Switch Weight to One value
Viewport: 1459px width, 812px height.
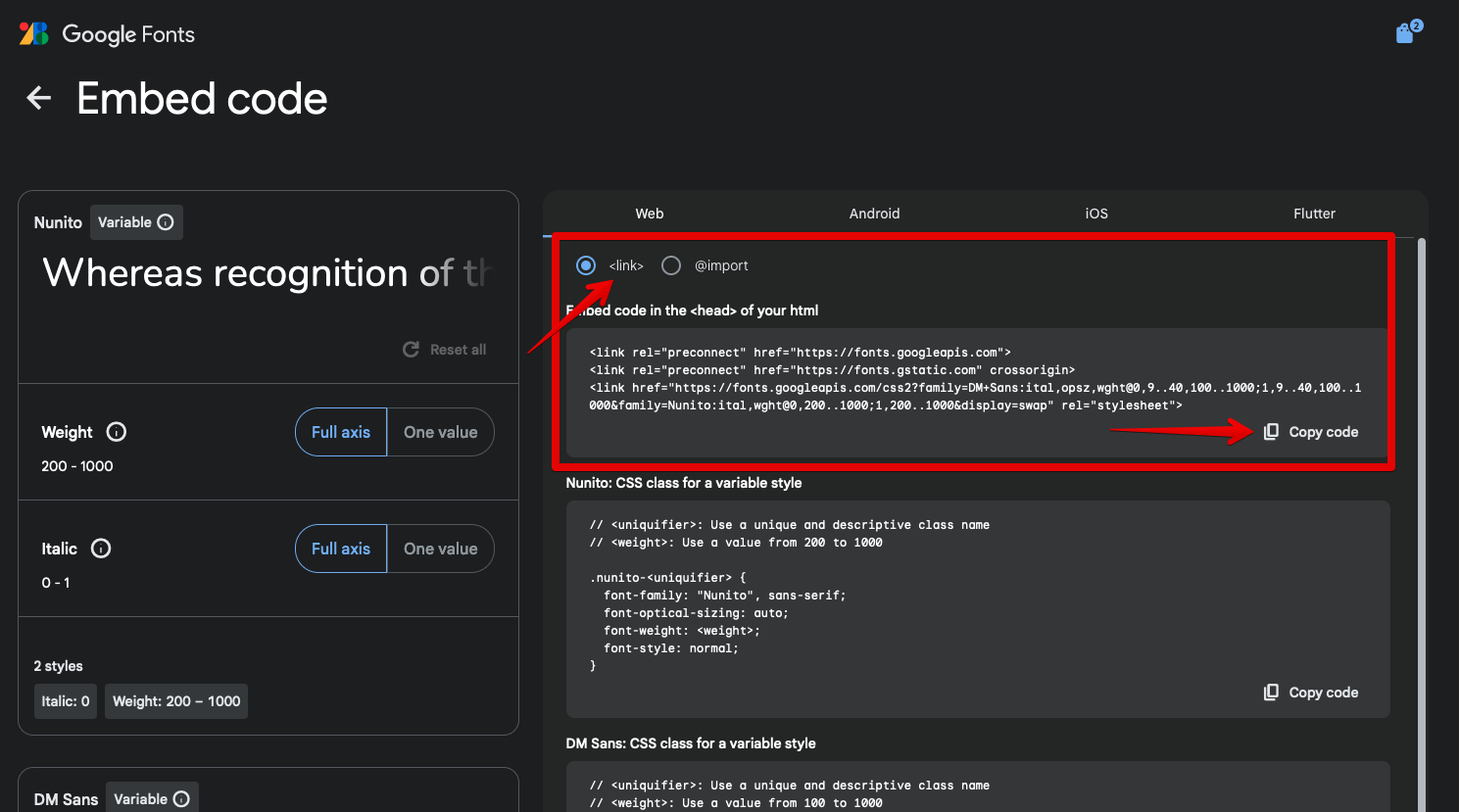click(441, 432)
